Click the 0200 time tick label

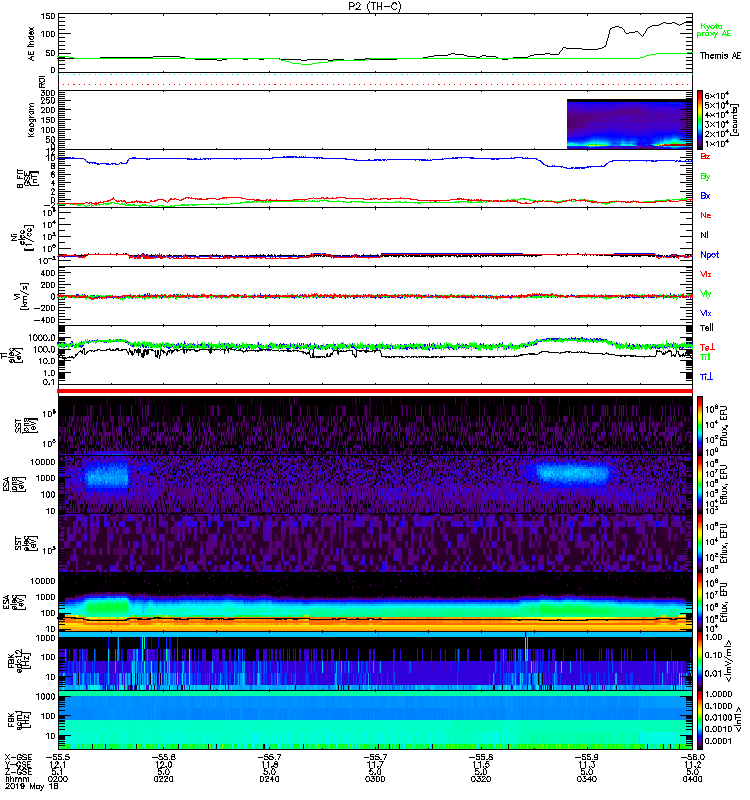point(58,779)
